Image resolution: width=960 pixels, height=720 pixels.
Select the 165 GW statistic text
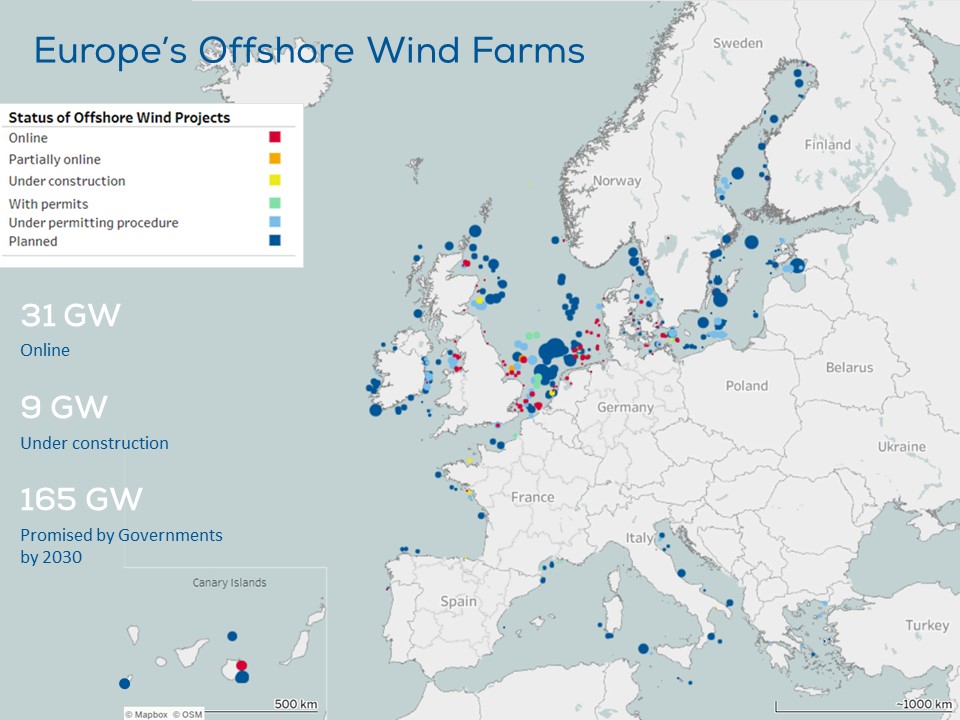[81, 498]
